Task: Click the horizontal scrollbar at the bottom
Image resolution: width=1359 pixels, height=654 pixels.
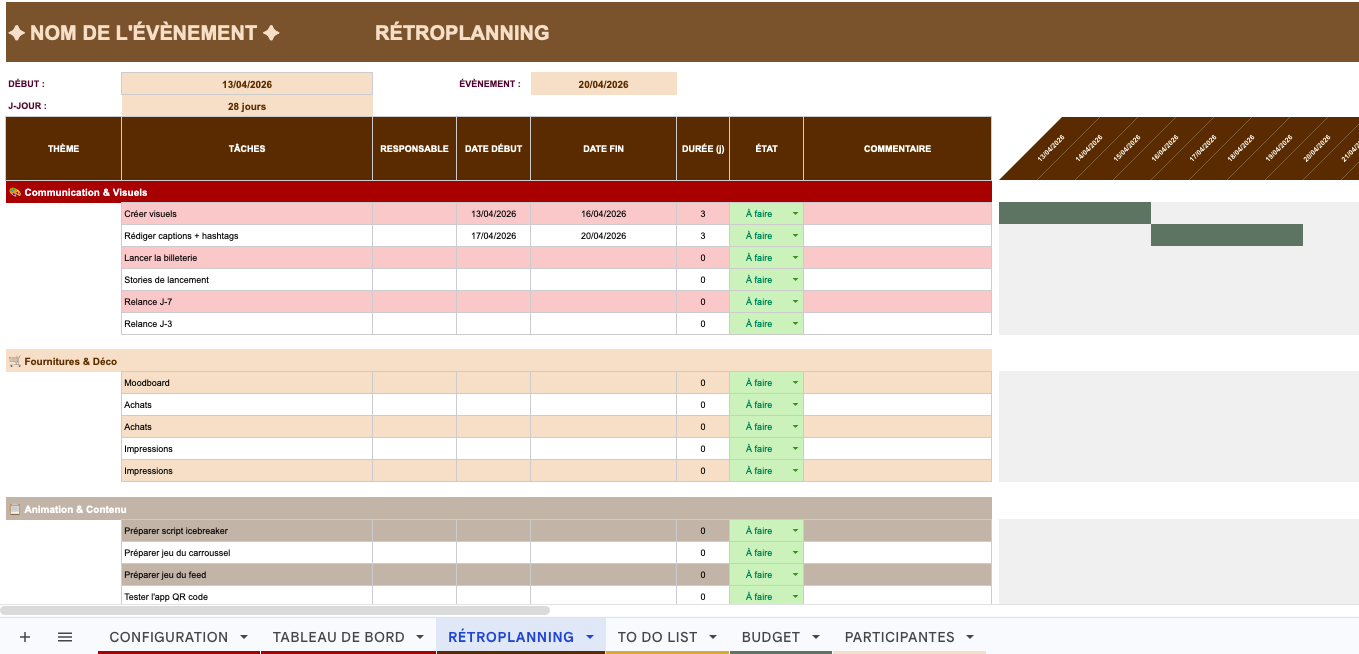Action: pyautogui.click(x=275, y=609)
